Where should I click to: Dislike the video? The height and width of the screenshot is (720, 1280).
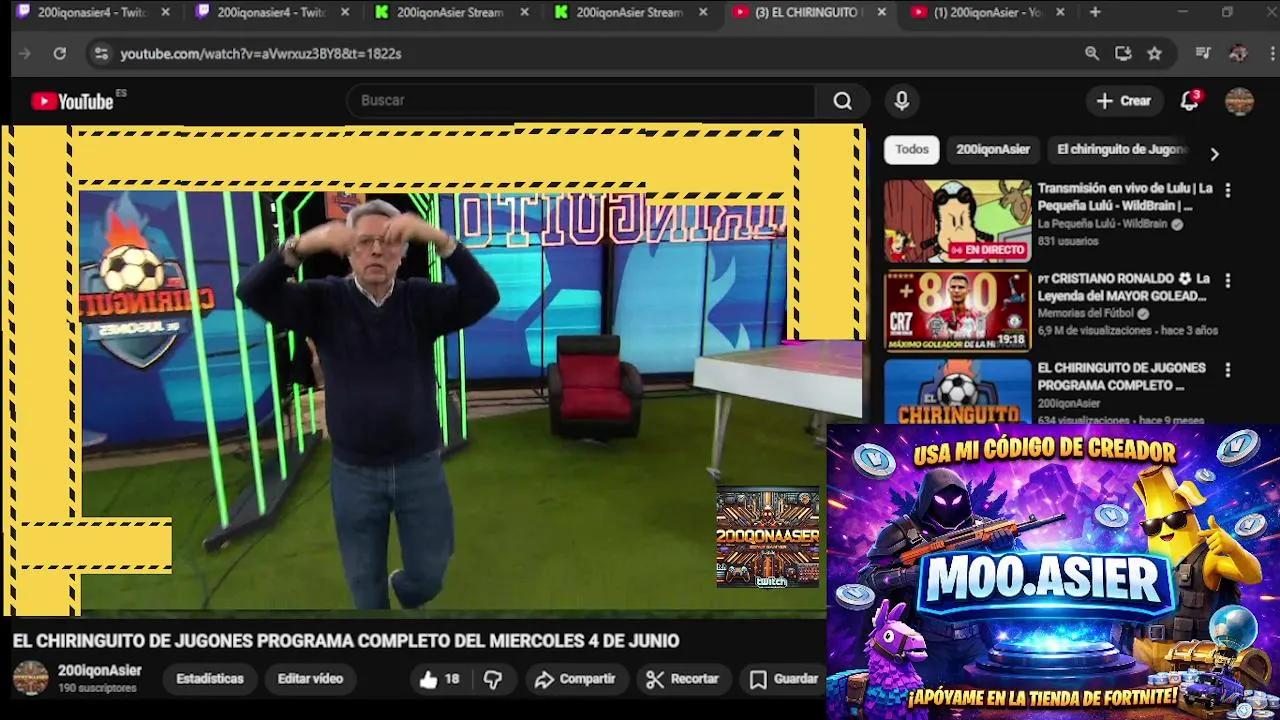(x=493, y=679)
